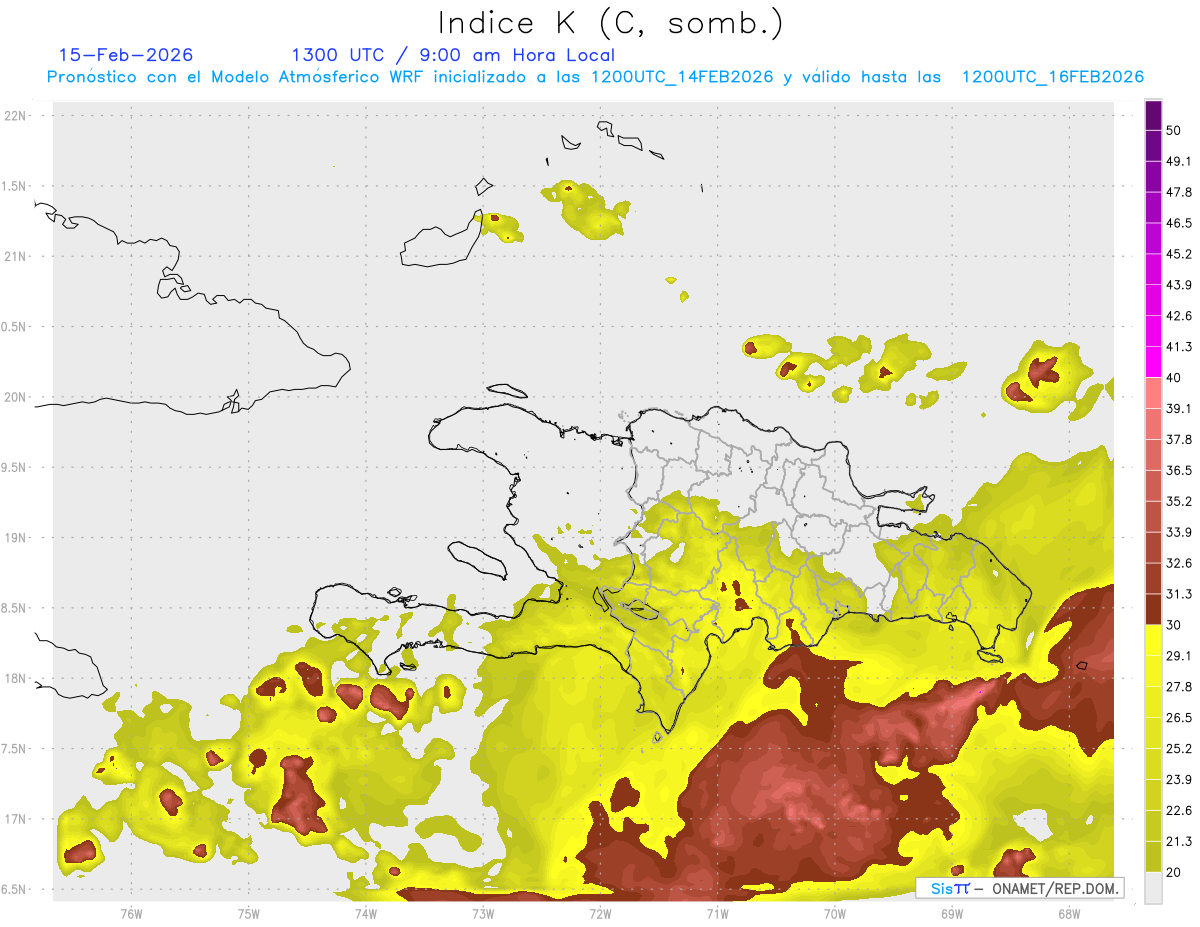Click the longitude axis label "73W"

[483, 914]
